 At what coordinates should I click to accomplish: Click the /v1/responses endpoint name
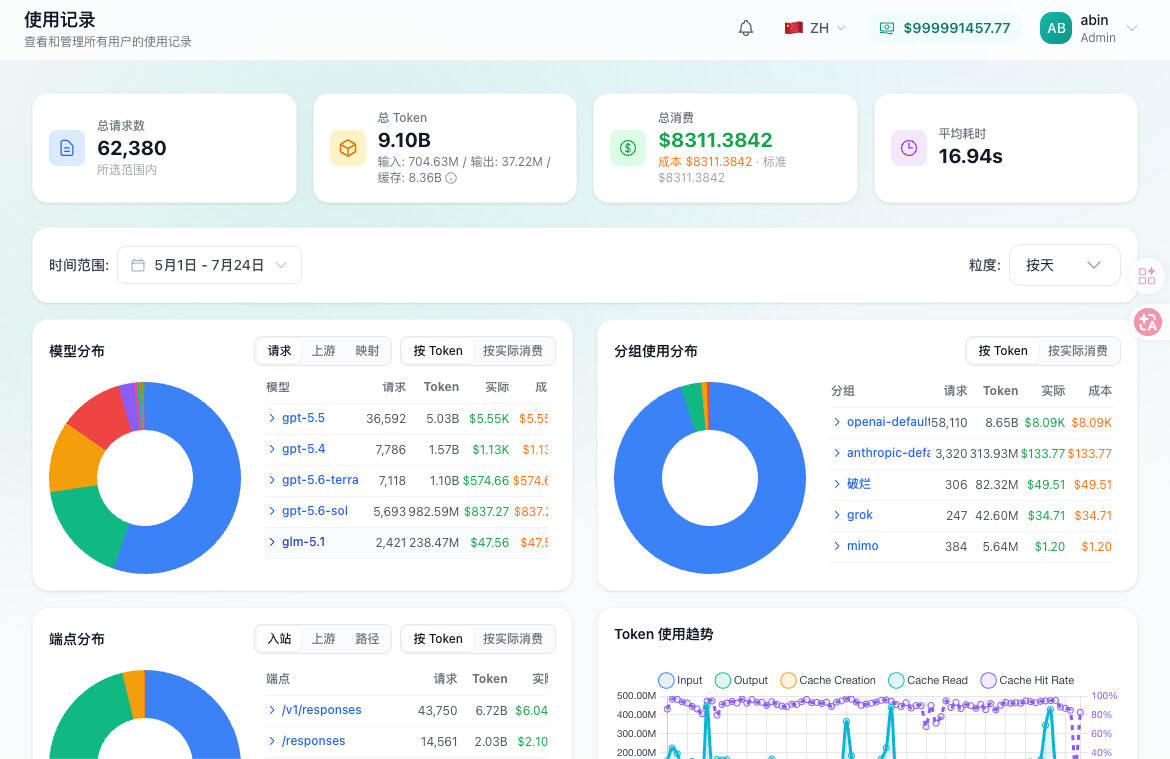point(322,710)
